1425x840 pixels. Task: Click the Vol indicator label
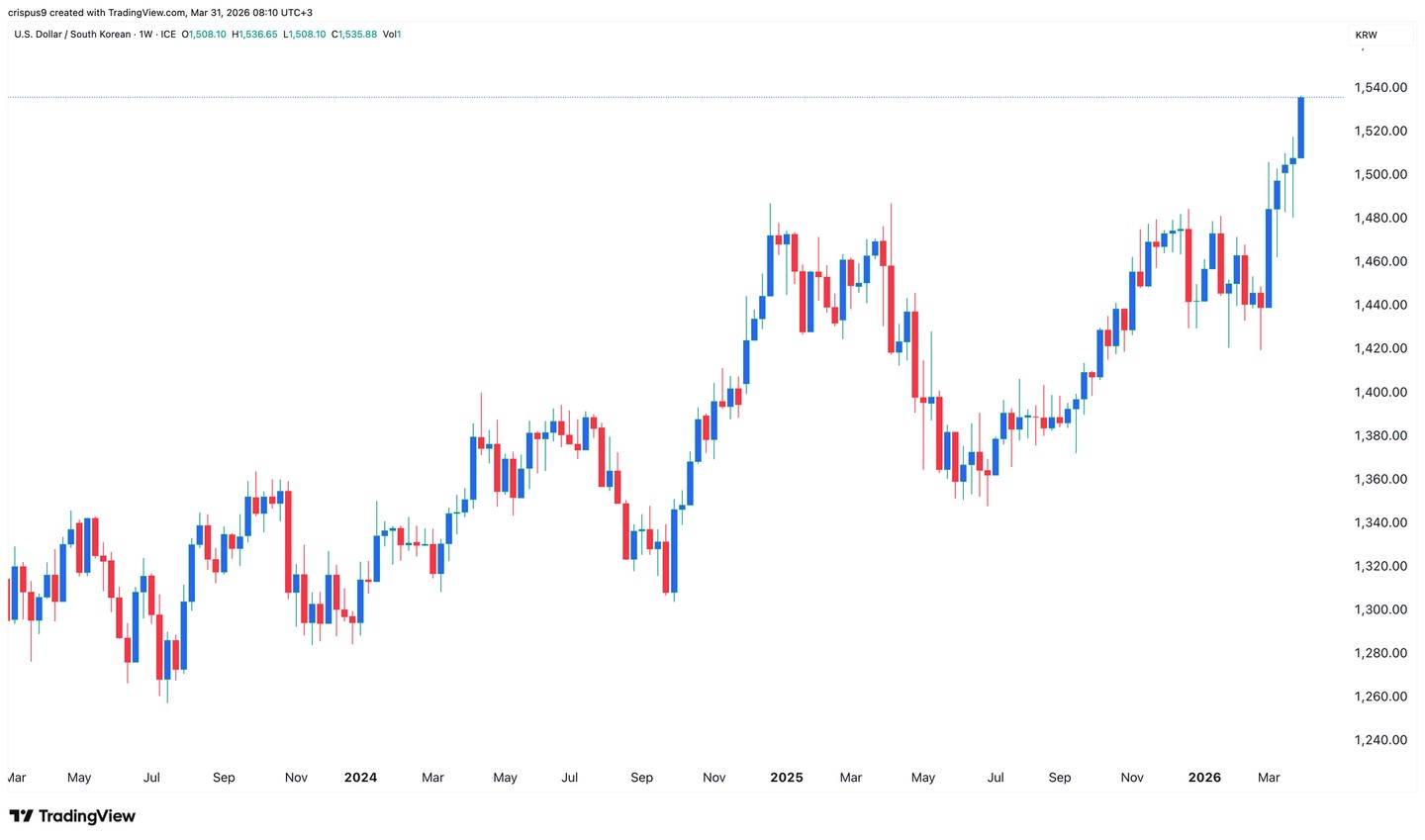(390, 35)
